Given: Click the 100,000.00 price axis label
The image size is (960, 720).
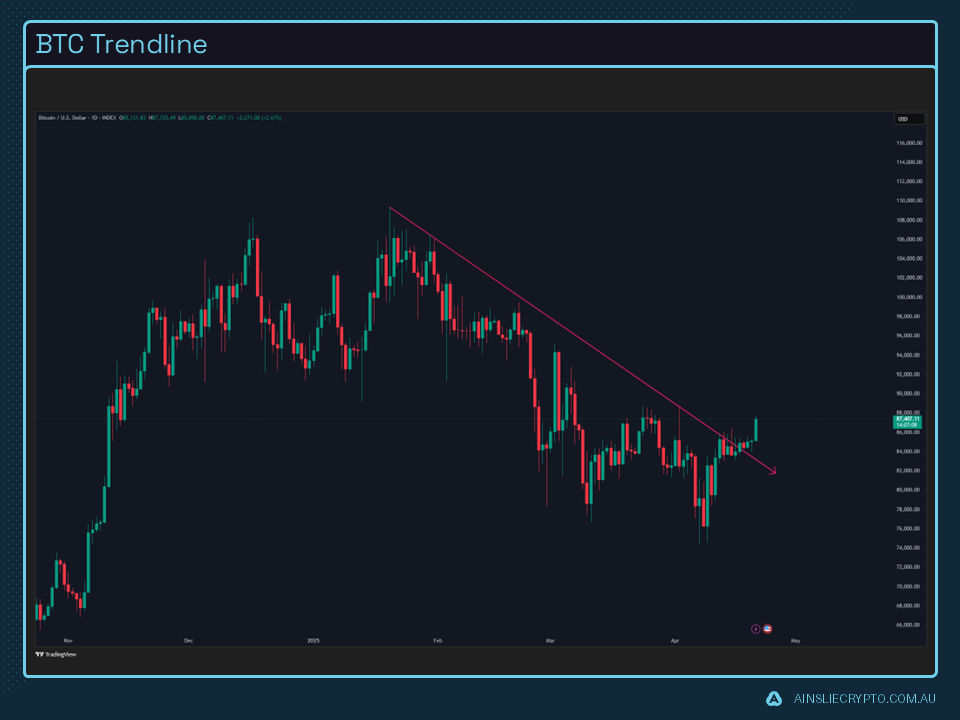Looking at the screenshot, I should click(909, 297).
